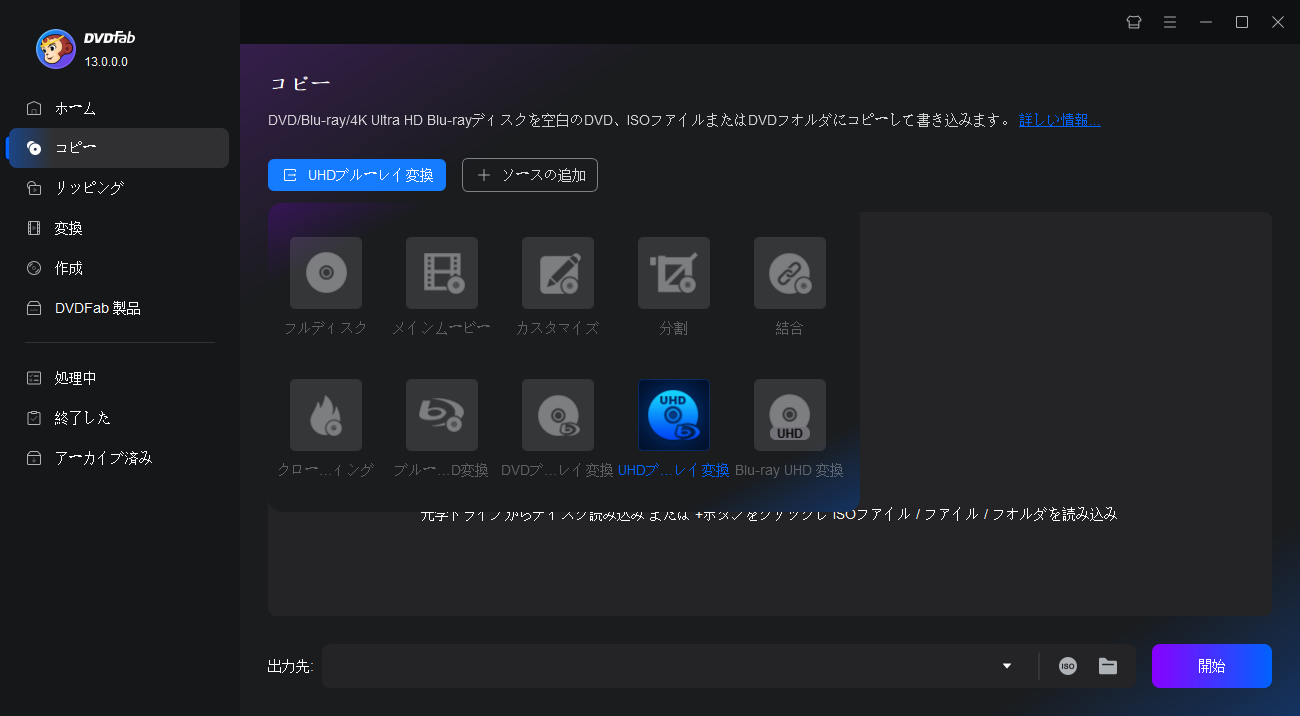Click the UHDブルーレイ変換 mode switcher button
The image size is (1300, 716).
click(x=357, y=175)
